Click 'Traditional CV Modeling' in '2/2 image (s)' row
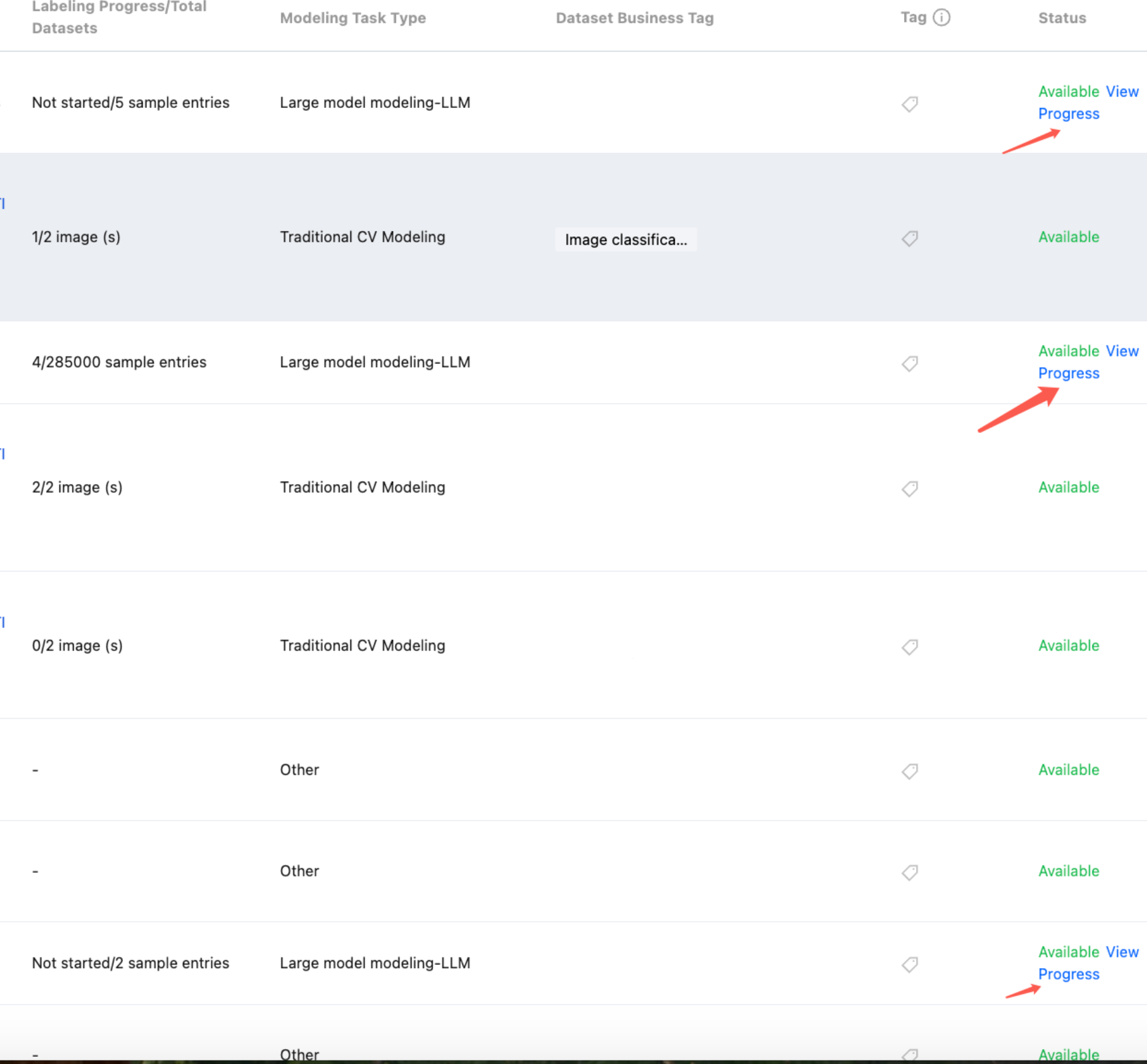Image resolution: width=1147 pixels, height=1064 pixels. 362,487
